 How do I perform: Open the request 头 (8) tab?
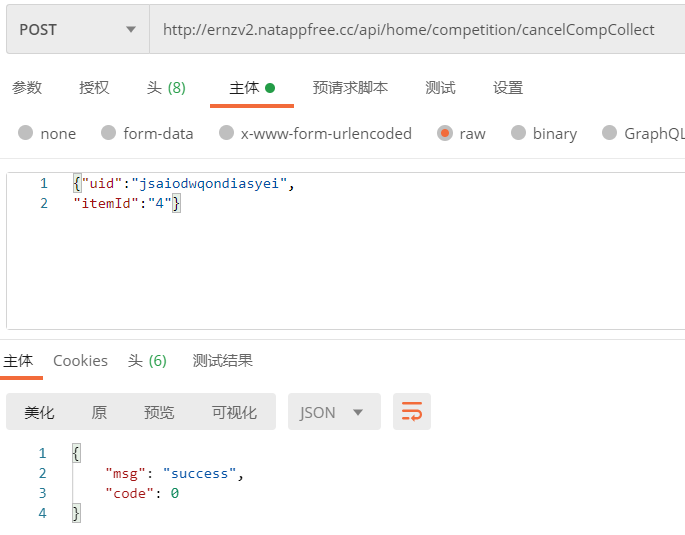(166, 87)
